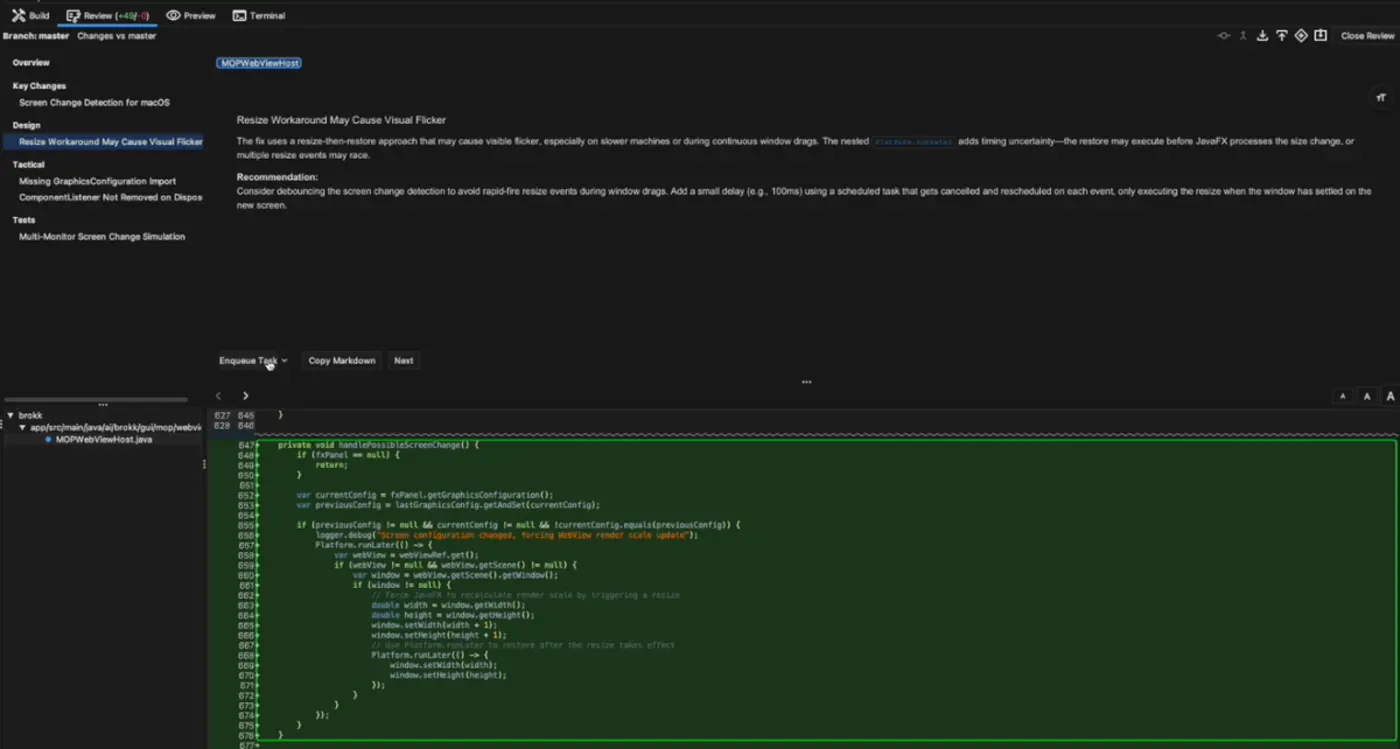Go to next change with right chevron
The width and height of the screenshot is (1400, 749).
[x=245, y=396]
